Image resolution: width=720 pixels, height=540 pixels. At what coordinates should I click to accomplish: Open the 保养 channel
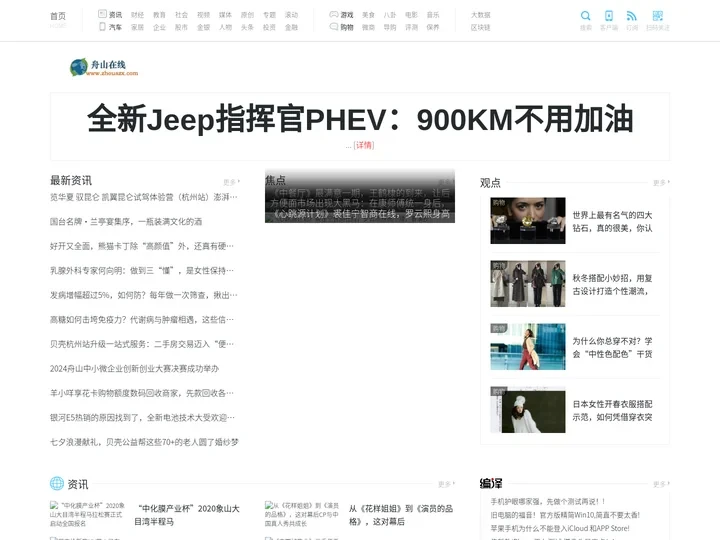[x=433, y=27]
